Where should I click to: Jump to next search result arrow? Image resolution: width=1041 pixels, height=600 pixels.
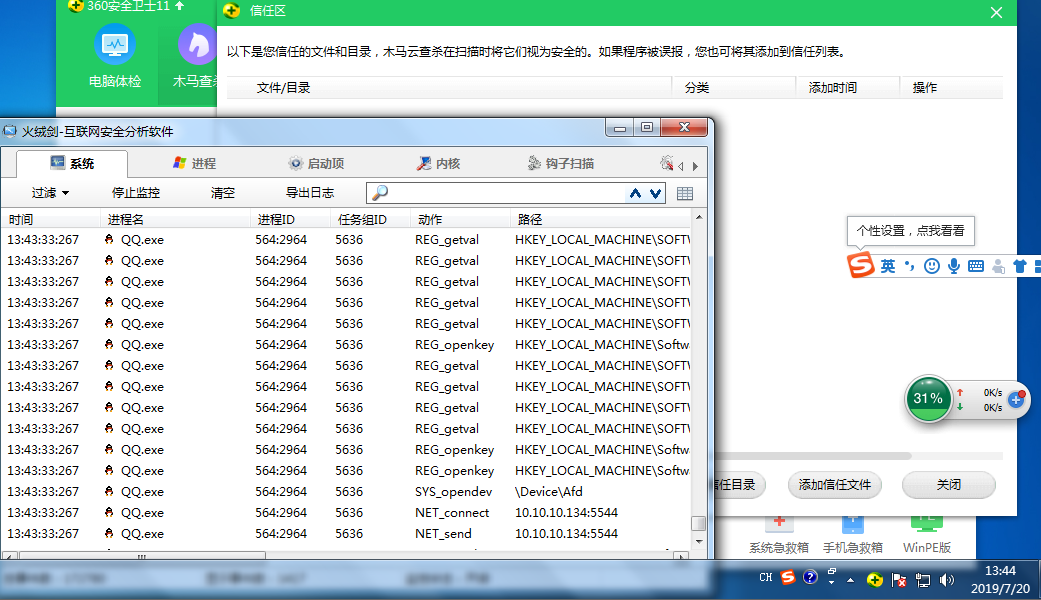(x=655, y=193)
